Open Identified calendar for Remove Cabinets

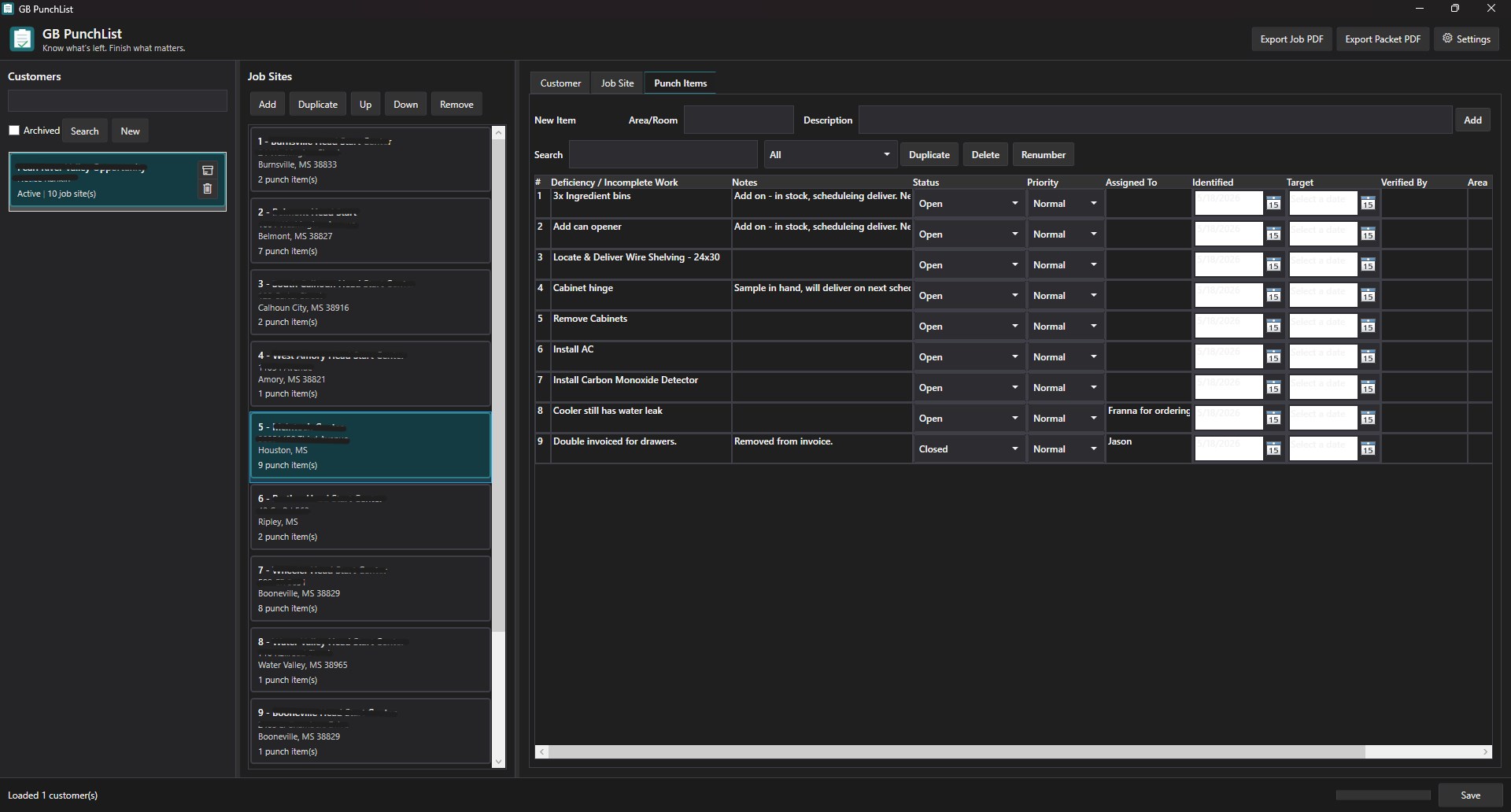(1273, 327)
